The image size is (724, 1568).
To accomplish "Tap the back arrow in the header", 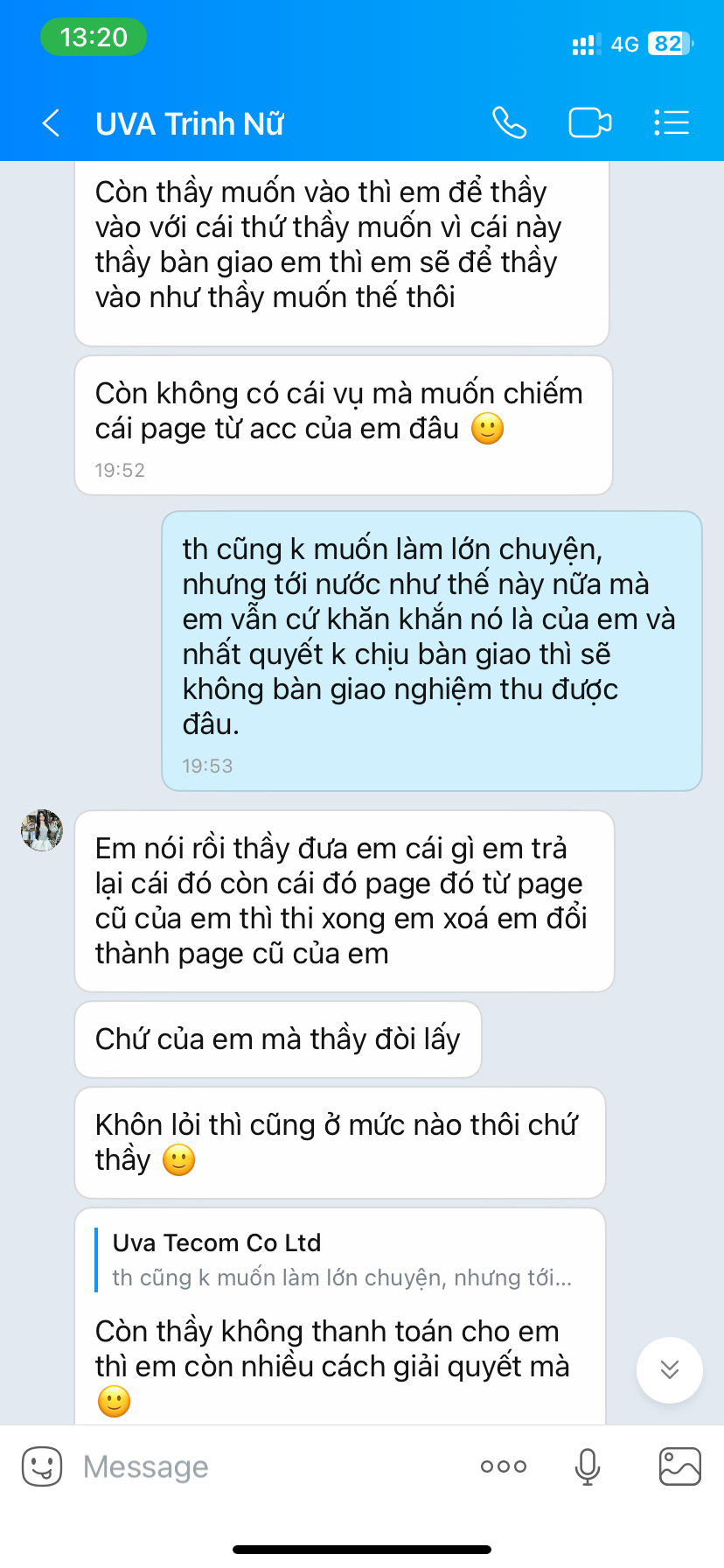I will tap(51, 123).
